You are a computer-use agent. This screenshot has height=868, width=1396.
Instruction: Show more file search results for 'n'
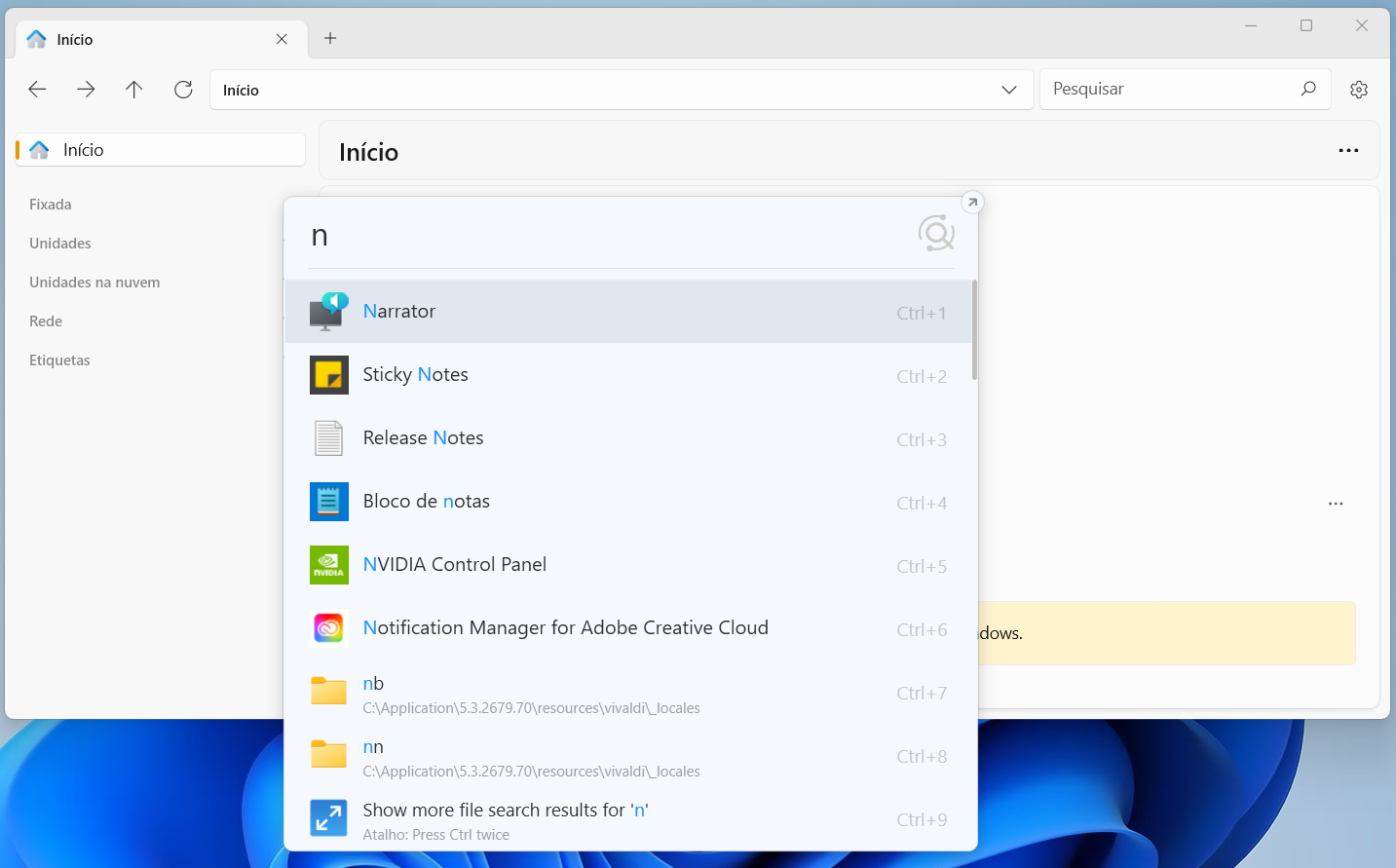[628, 818]
